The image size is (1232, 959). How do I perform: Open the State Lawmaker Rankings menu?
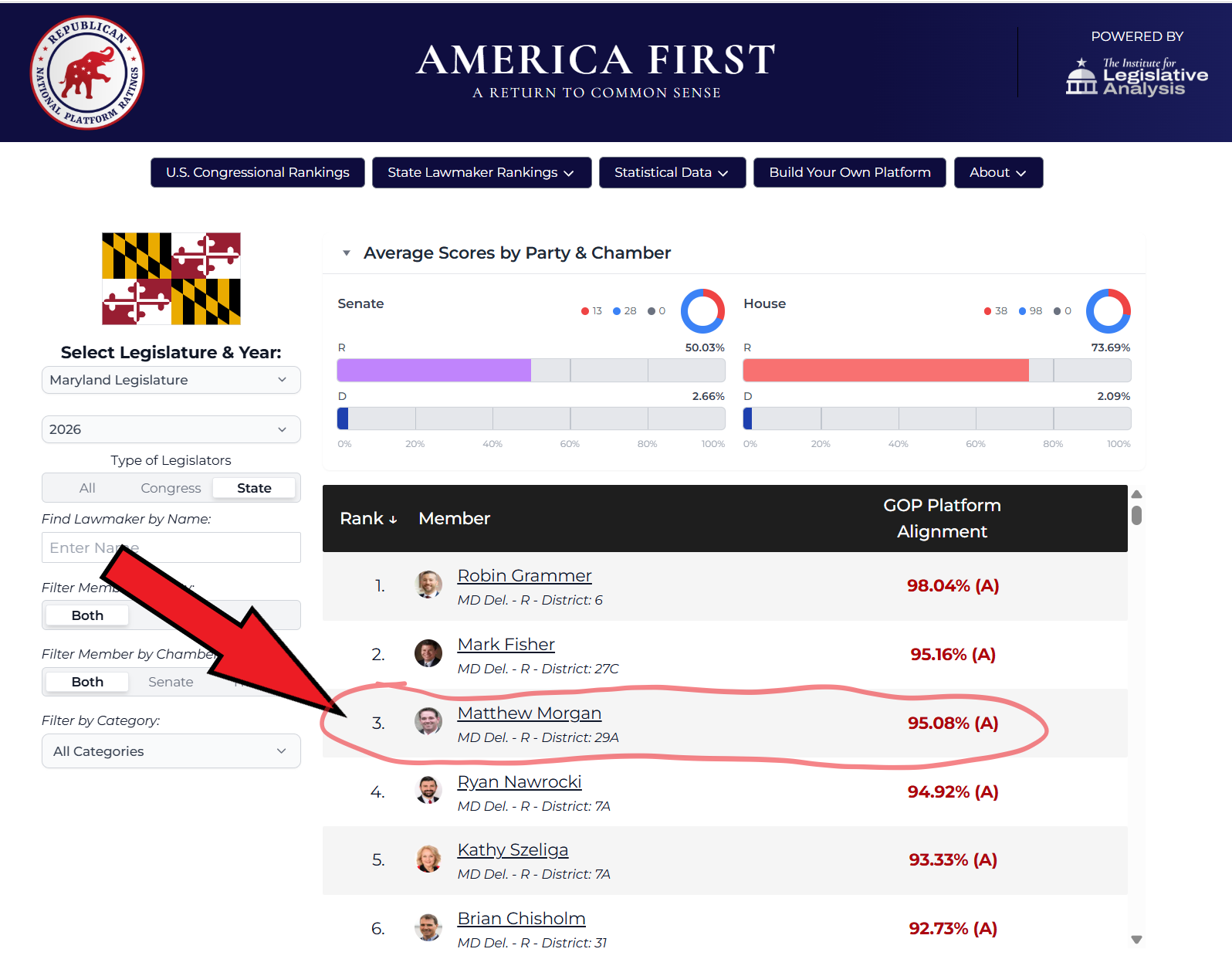click(482, 172)
